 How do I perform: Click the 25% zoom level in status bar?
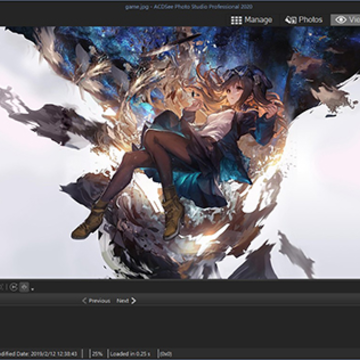click(x=98, y=354)
